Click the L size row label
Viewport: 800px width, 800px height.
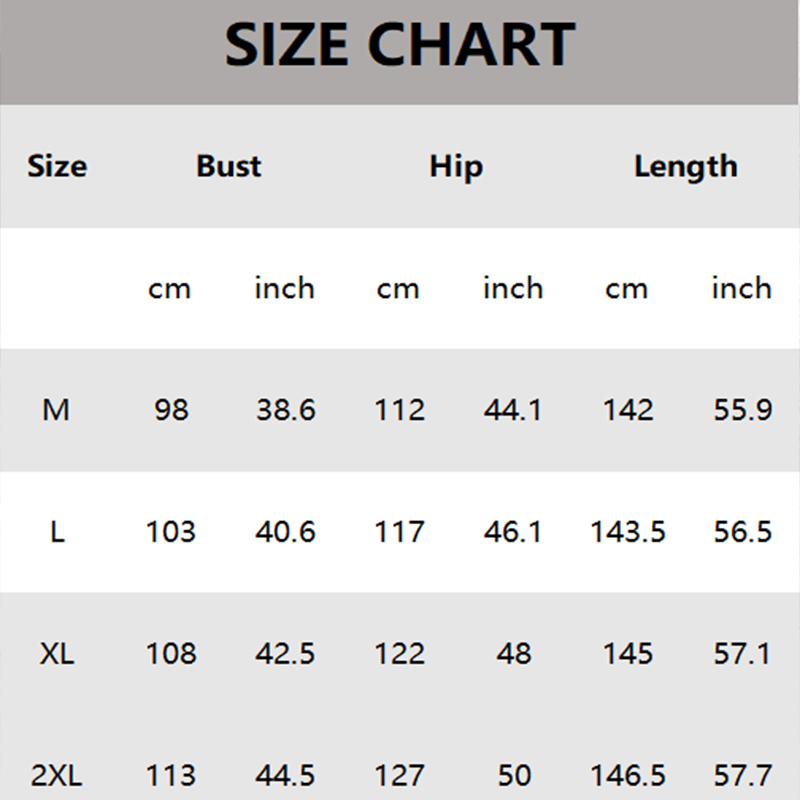click(x=57, y=531)
